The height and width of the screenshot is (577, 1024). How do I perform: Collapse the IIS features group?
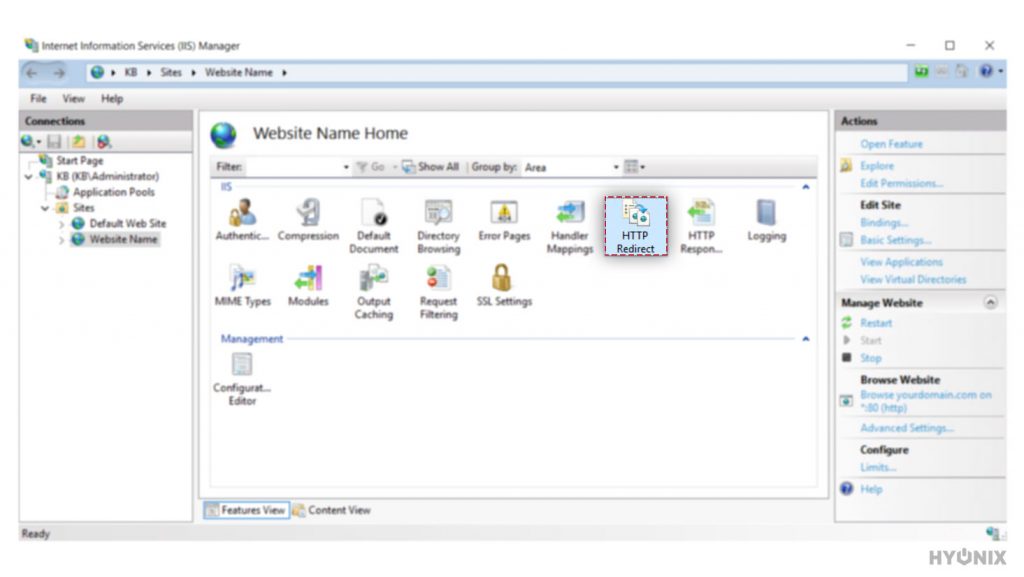pos(806,186)
